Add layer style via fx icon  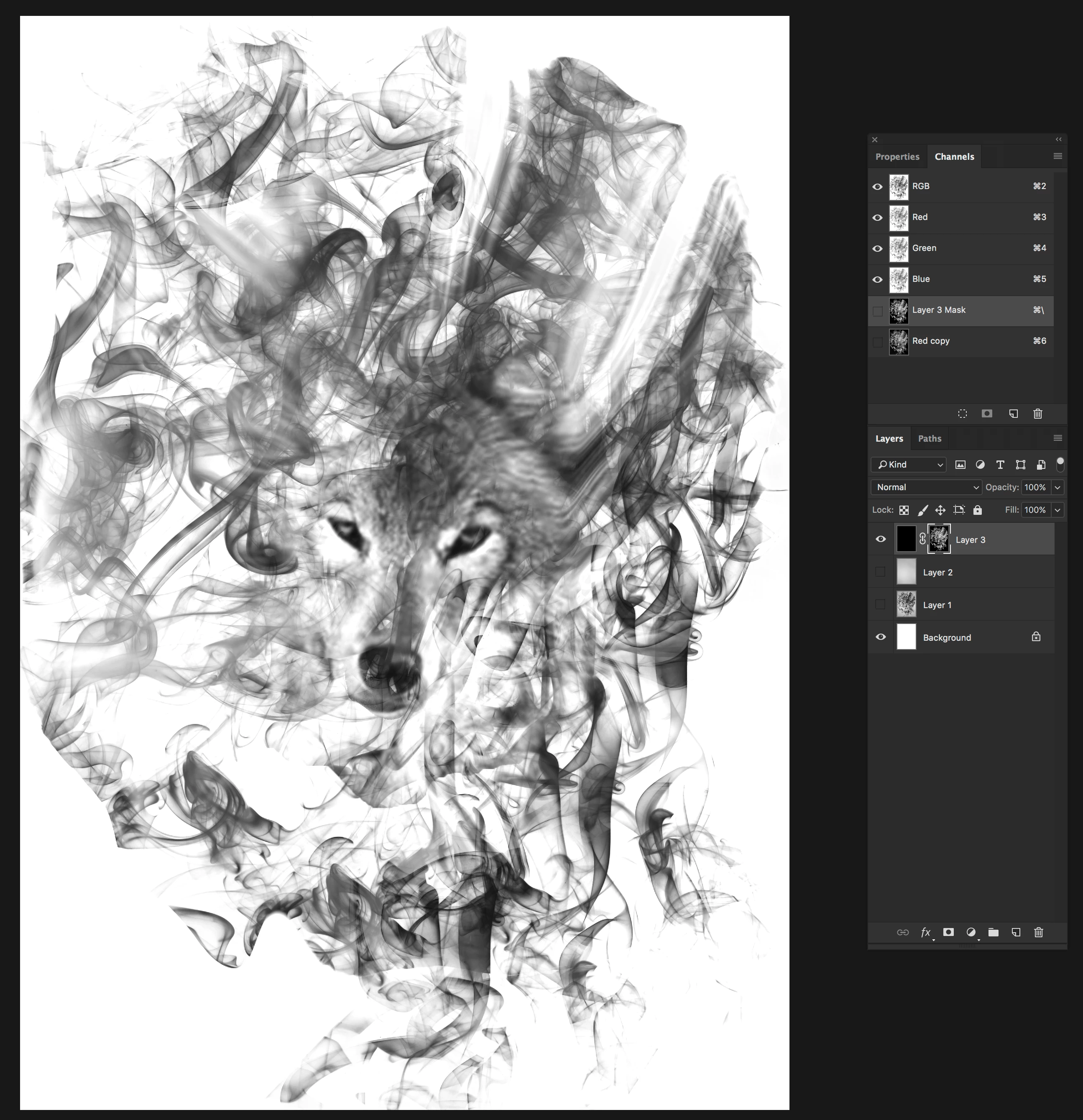tap(925, 932)
